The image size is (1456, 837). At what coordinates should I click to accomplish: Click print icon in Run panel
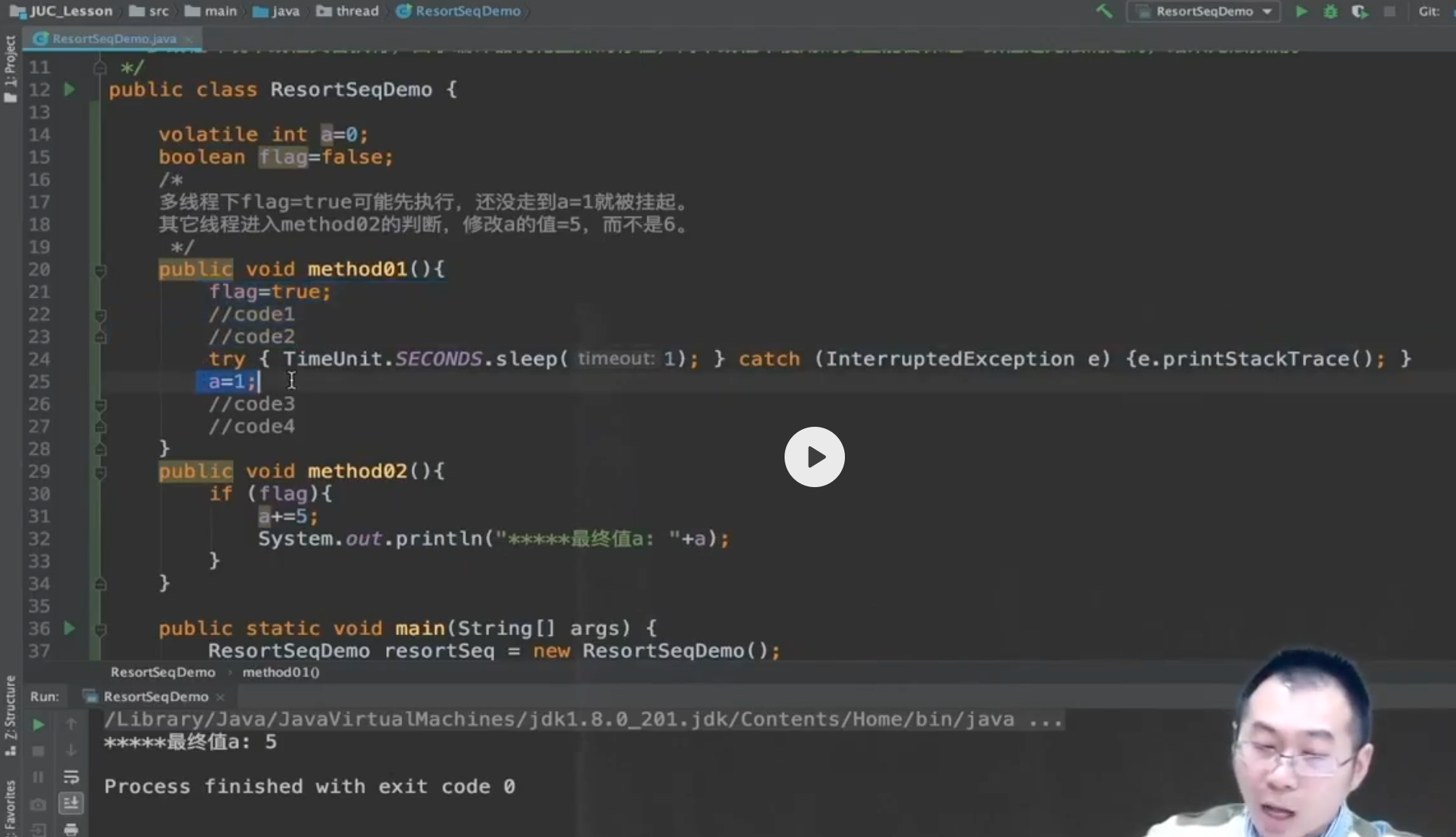[x=71, y=829]
